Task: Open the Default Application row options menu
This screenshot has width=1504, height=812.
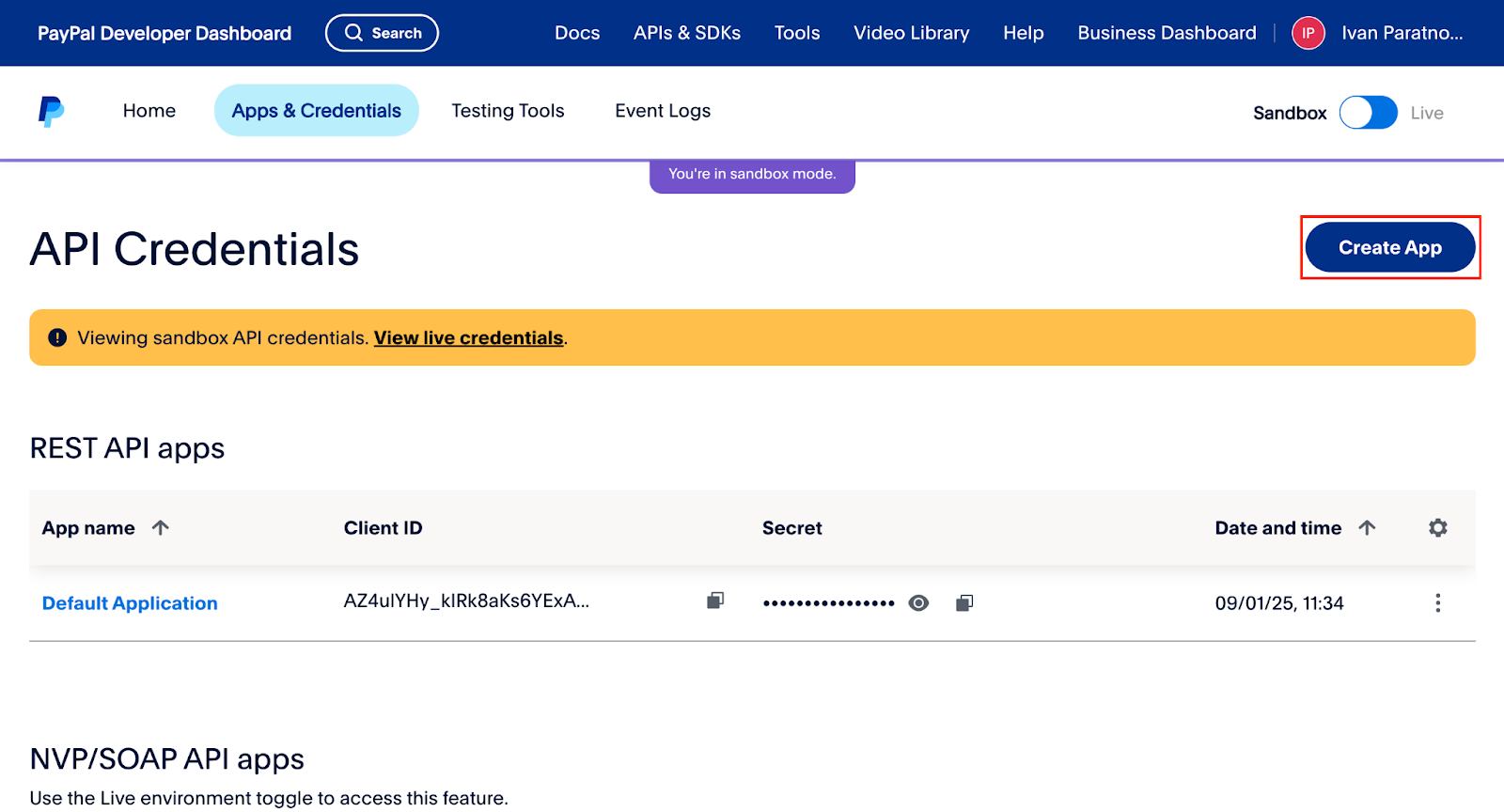Action: pyautogui.click(x=1437, y=603)
